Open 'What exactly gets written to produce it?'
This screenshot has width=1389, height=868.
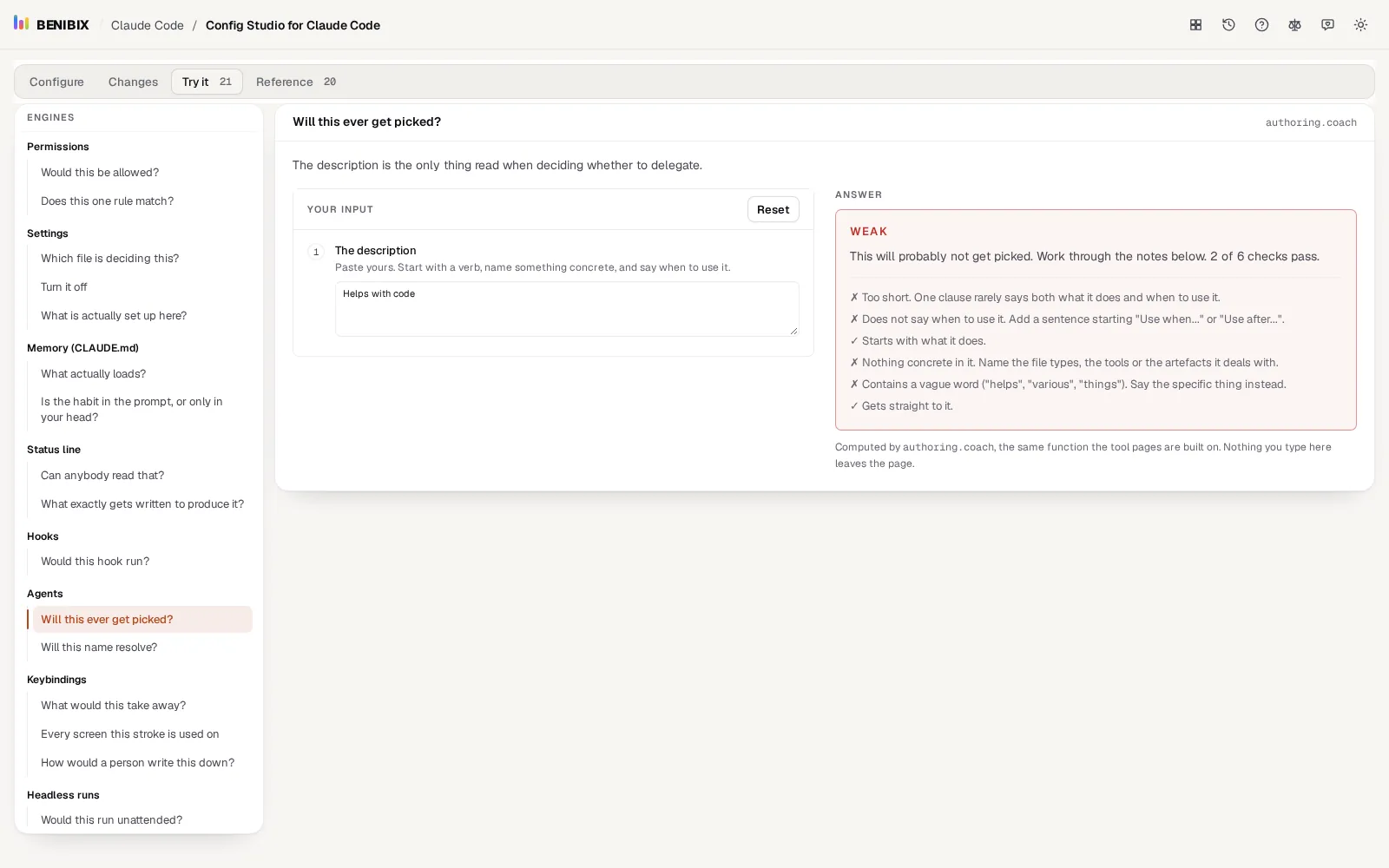[x=142, y=504]
